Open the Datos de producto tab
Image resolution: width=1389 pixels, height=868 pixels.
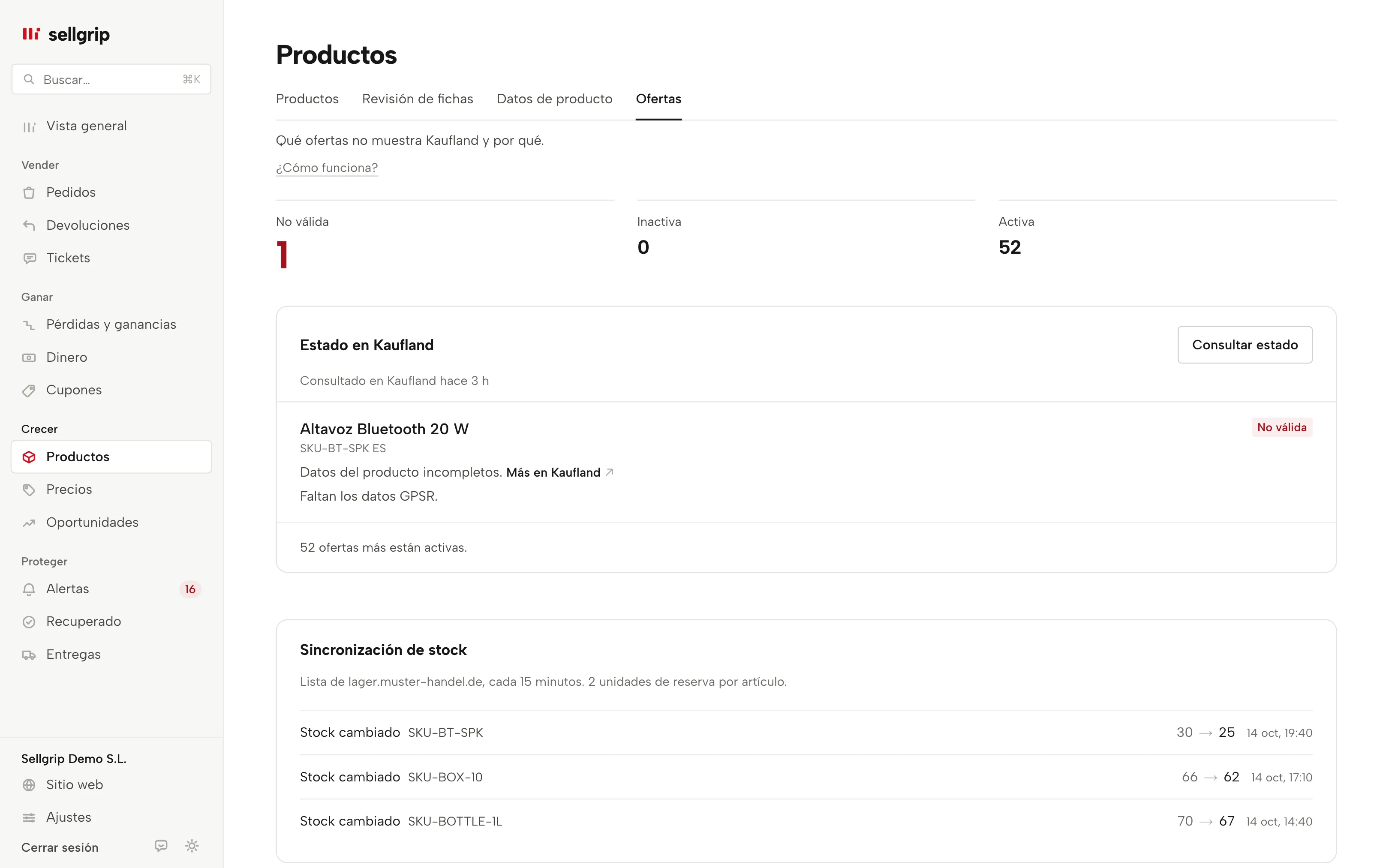click(x=554, y=99)
